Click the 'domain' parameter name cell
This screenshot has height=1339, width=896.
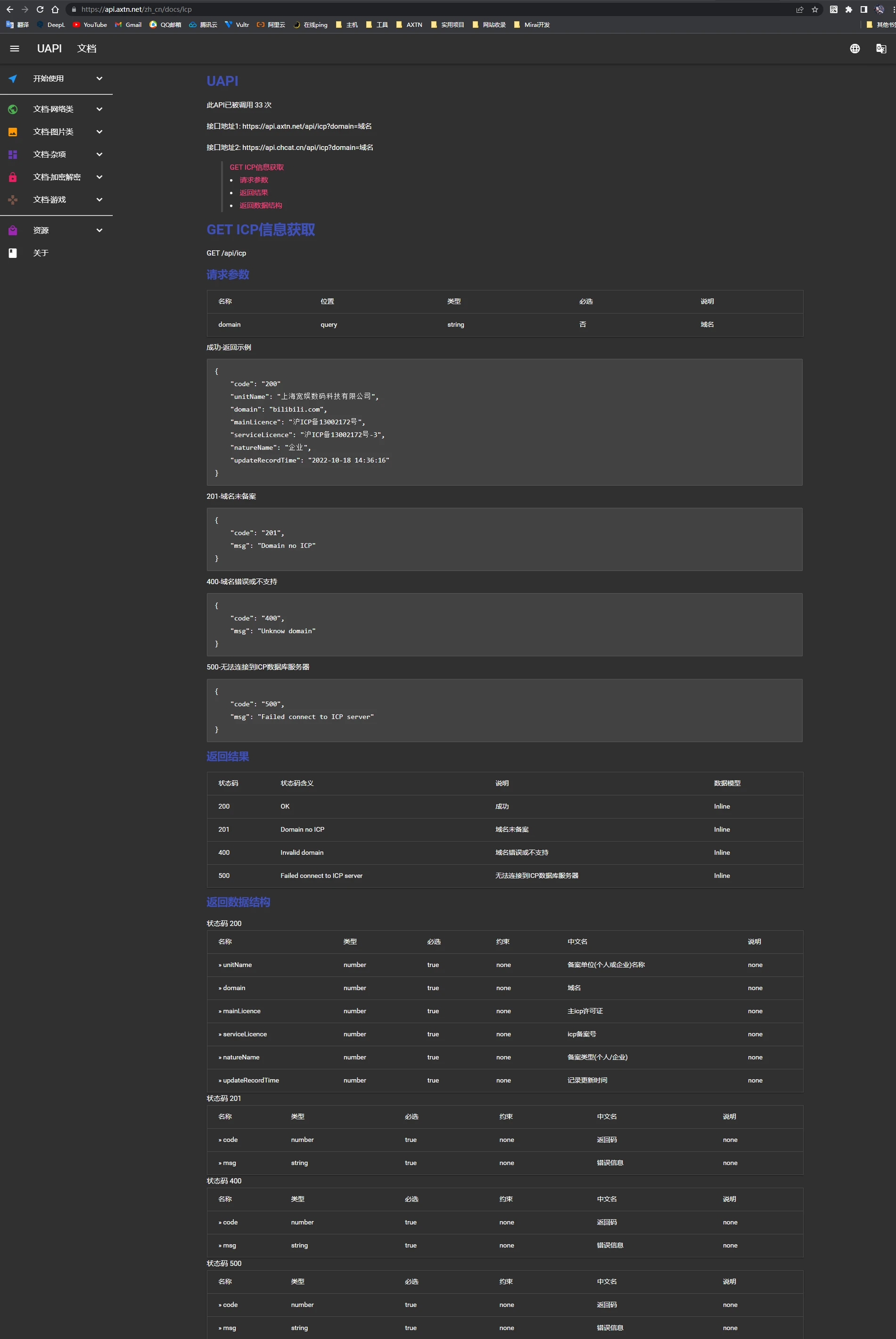[x=229, y=324]
